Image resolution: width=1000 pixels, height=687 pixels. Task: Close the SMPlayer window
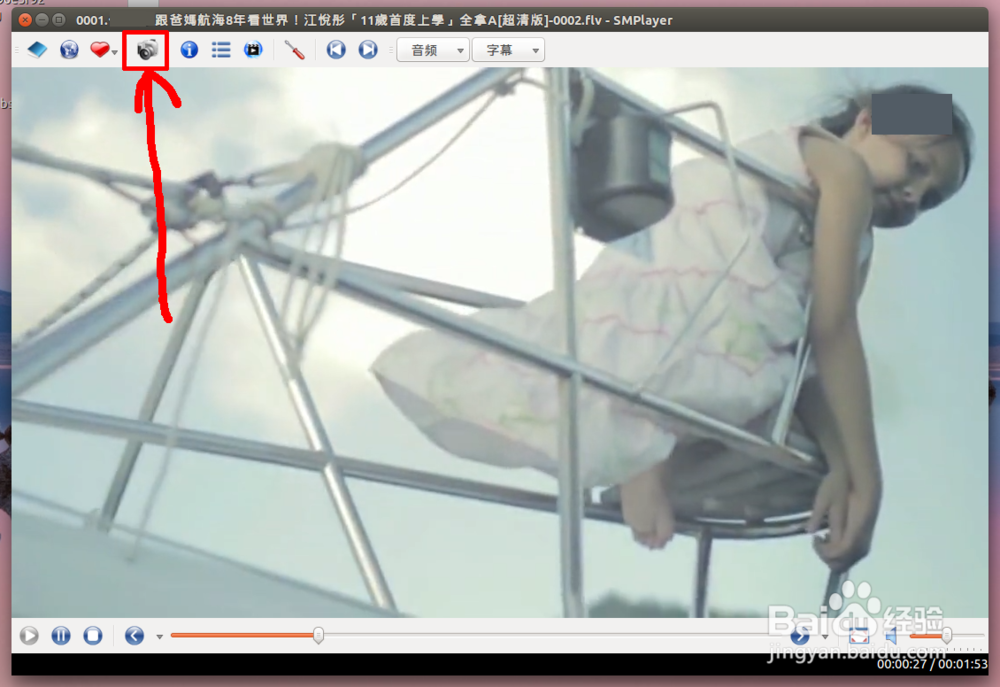[x=25, y=20]
